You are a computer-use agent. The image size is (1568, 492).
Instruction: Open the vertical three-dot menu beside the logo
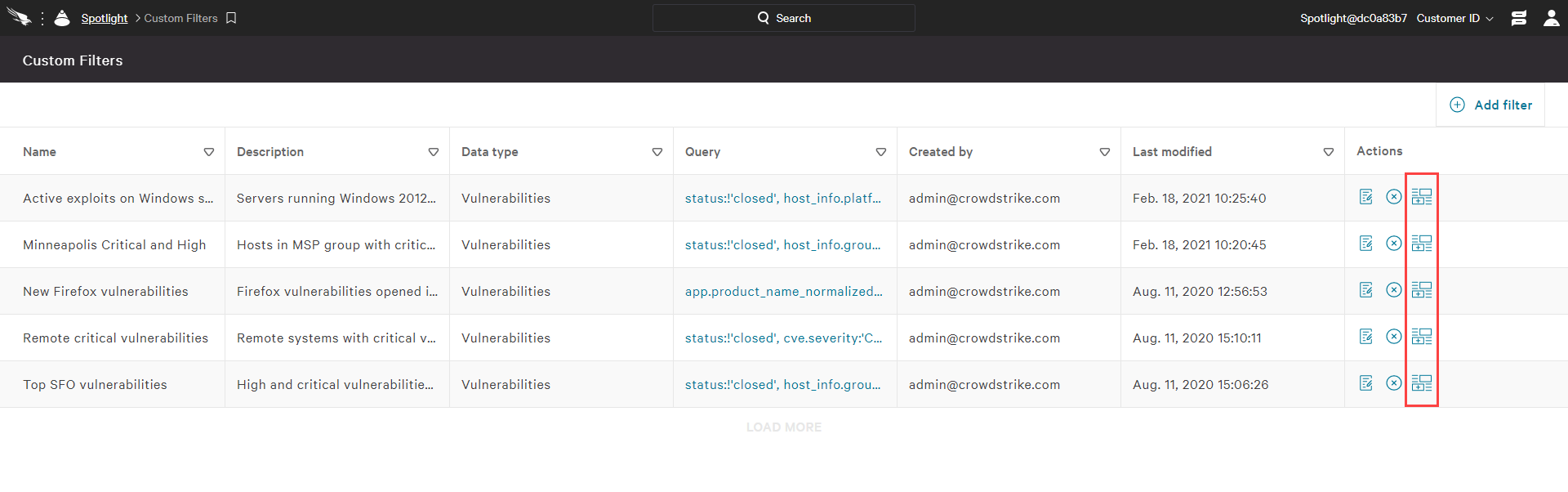click(42, 18)
